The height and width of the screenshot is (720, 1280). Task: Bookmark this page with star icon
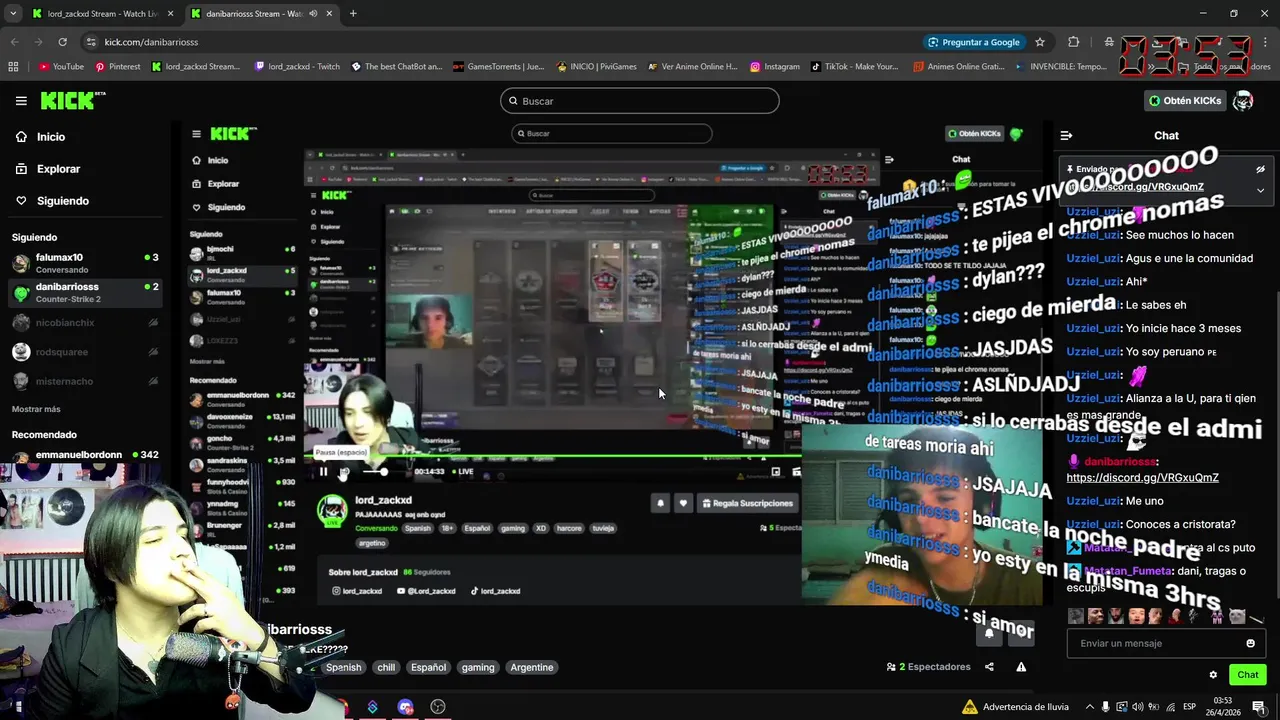(x=1040, y=42)
